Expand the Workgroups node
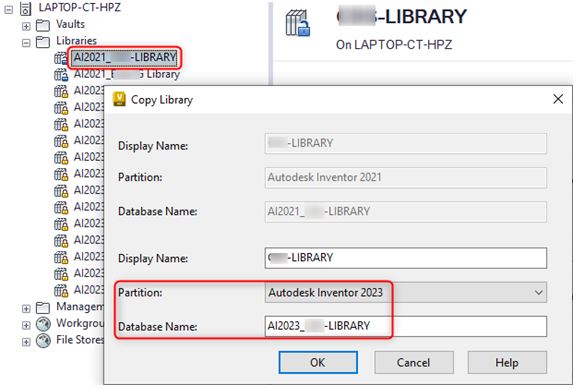This screenshot has width=578, height=389. pos(26,325)
